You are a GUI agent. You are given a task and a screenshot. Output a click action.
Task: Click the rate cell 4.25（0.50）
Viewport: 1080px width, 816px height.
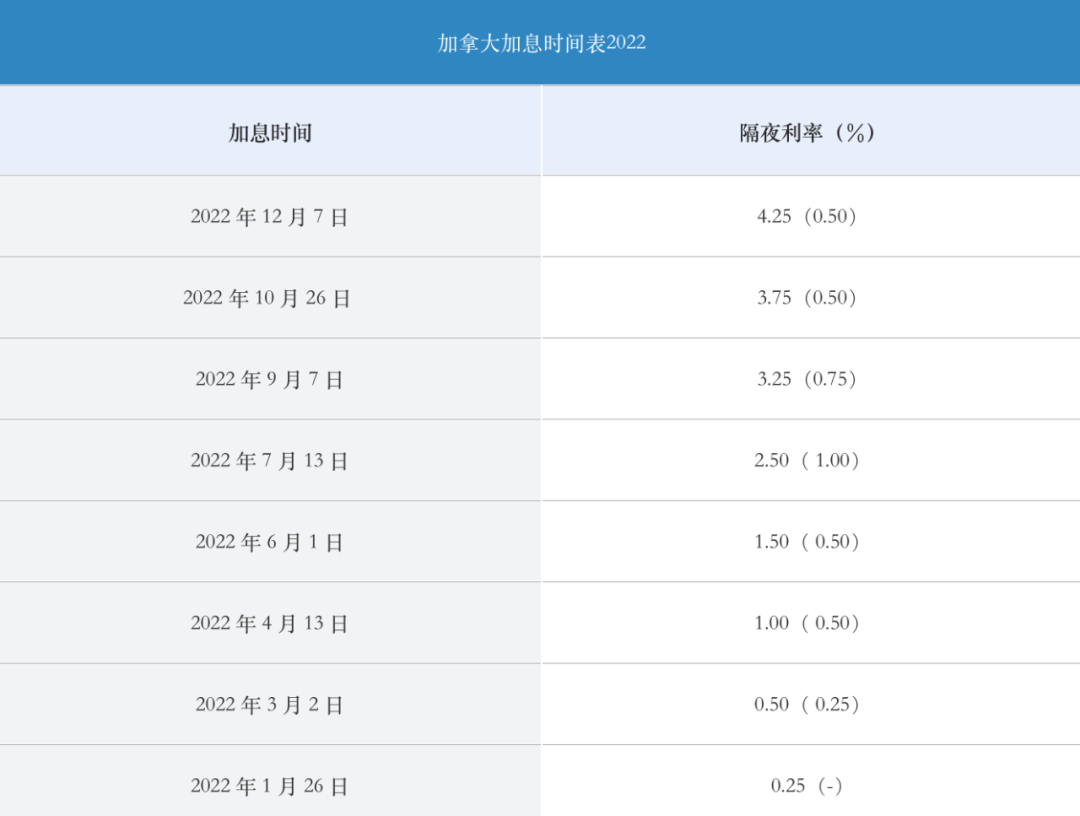click(807, 216)
